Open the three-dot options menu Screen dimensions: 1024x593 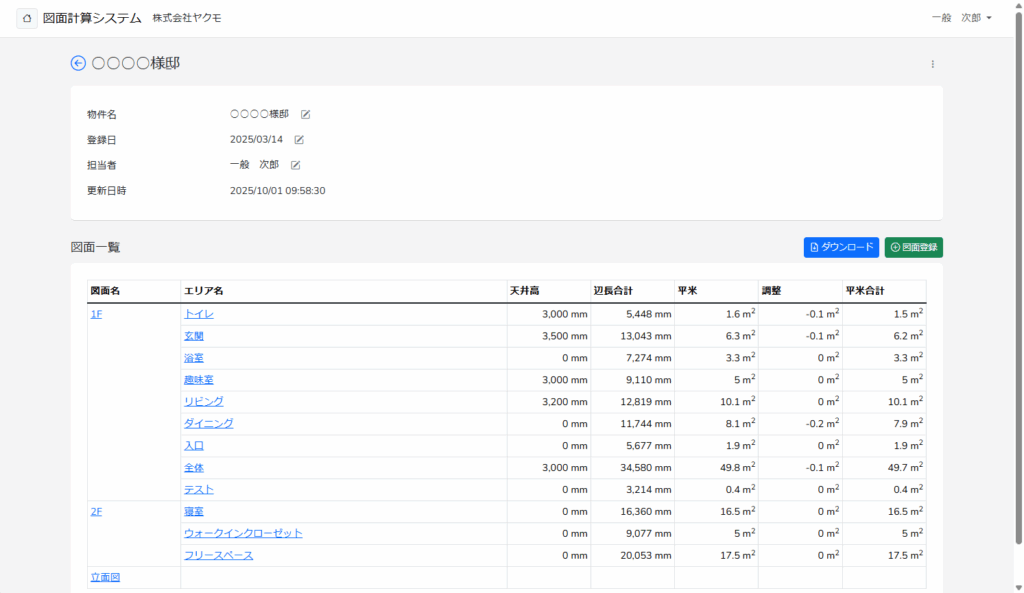point(932,64)
